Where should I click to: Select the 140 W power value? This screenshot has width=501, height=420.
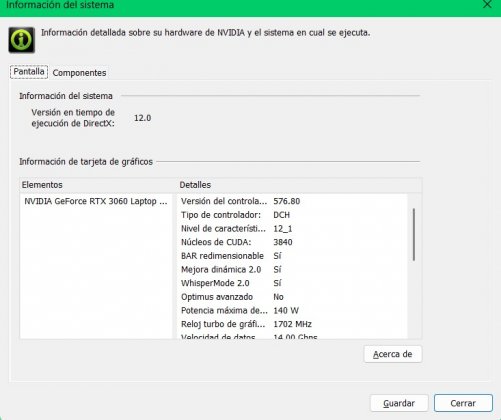pyautogui.click(x=286, y=311)
